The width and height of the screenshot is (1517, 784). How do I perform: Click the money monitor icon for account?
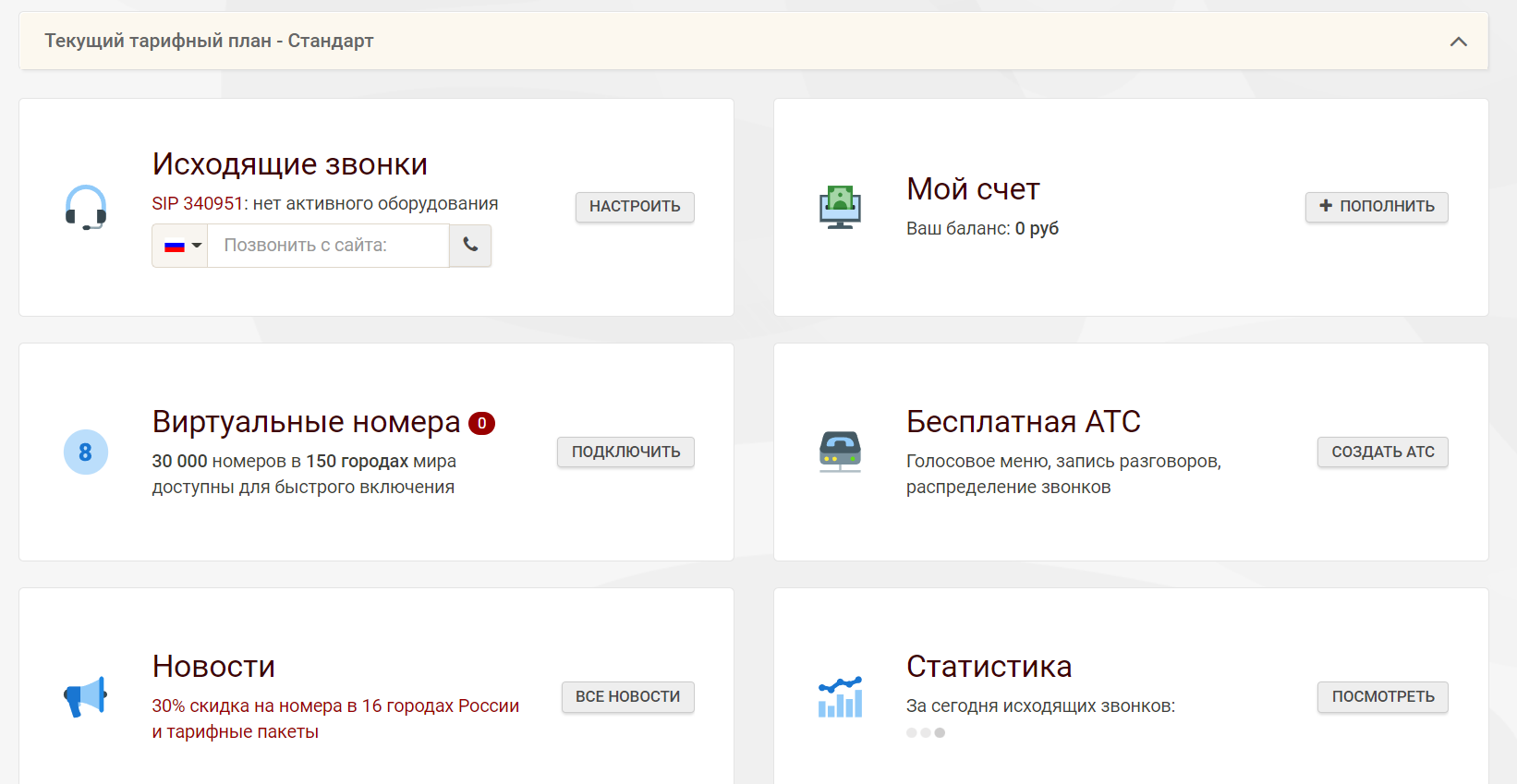click(x=840, y=208)
